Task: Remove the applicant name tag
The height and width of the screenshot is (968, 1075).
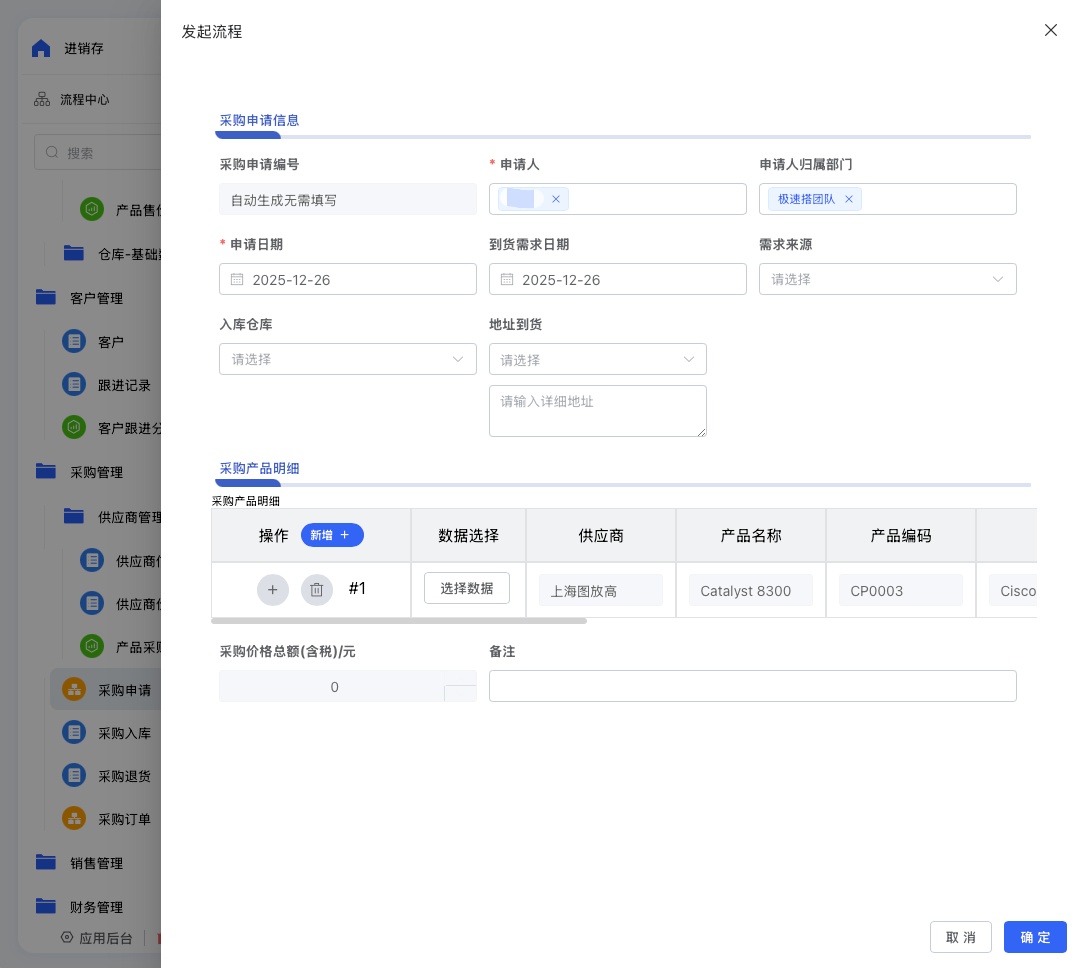Action: point(556,199)
